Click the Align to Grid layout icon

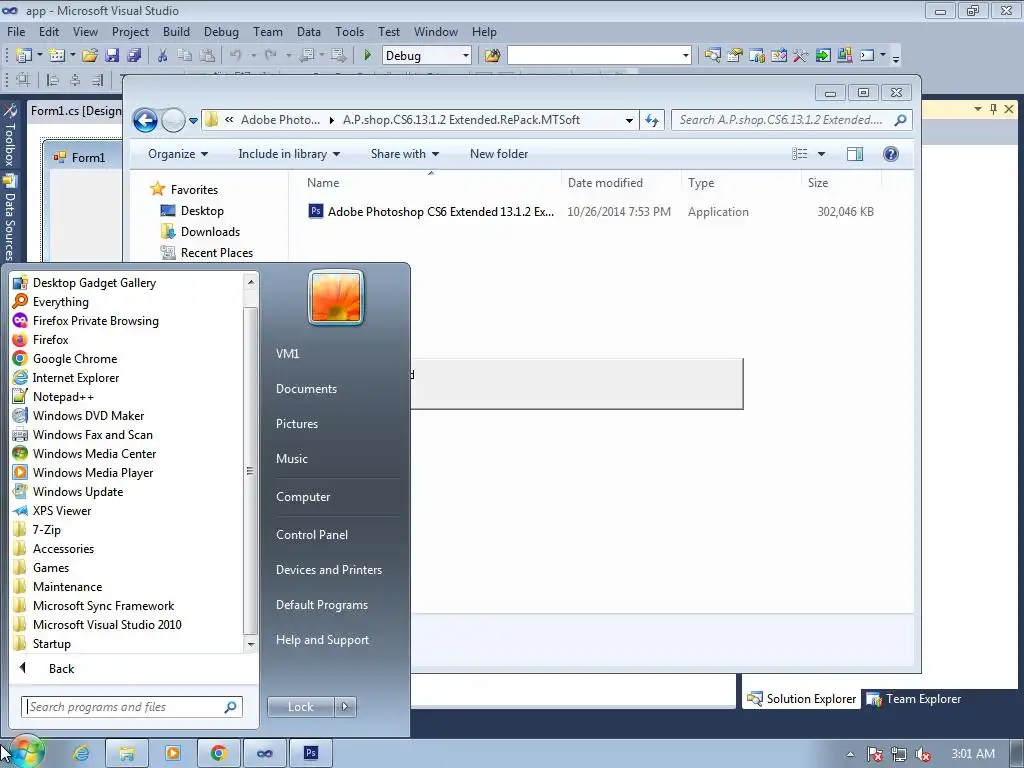23,80
